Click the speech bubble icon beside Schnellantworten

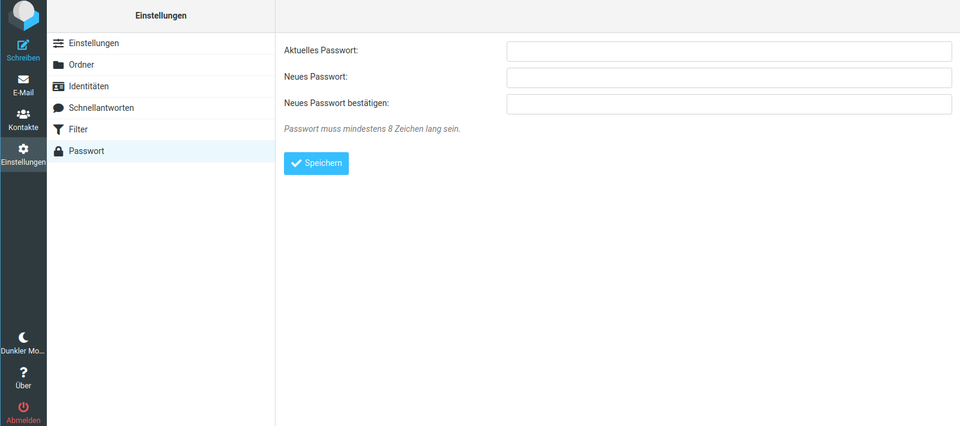click(58, 108)
